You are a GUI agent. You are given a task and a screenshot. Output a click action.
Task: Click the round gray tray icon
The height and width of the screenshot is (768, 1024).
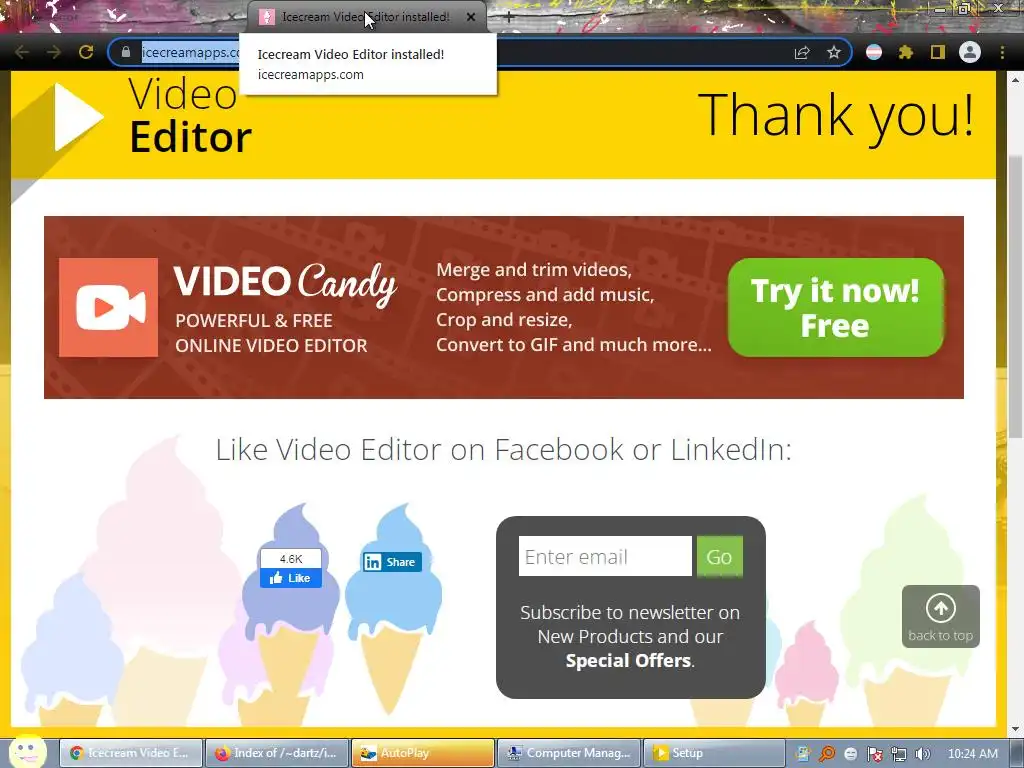[x=850, y=754]
